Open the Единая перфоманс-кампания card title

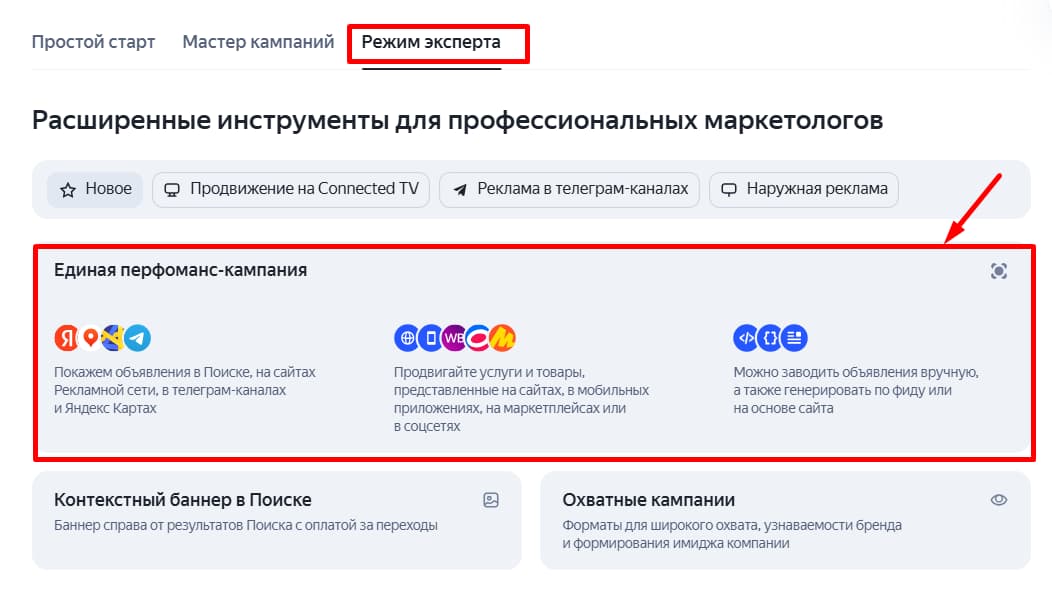click(x=181, y=270)
